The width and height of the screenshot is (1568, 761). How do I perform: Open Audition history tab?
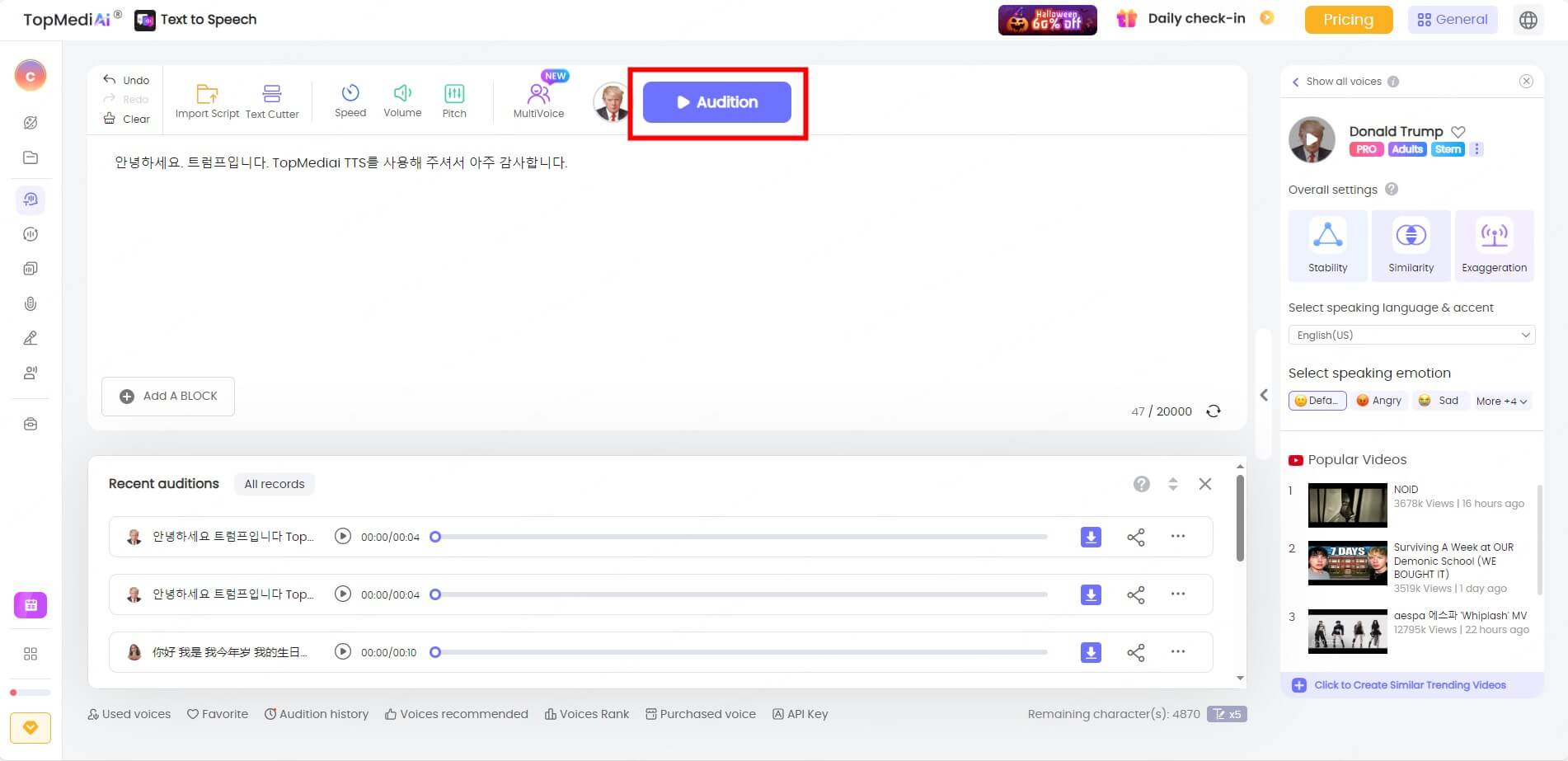pyautogui.click(x=317, y=714)
